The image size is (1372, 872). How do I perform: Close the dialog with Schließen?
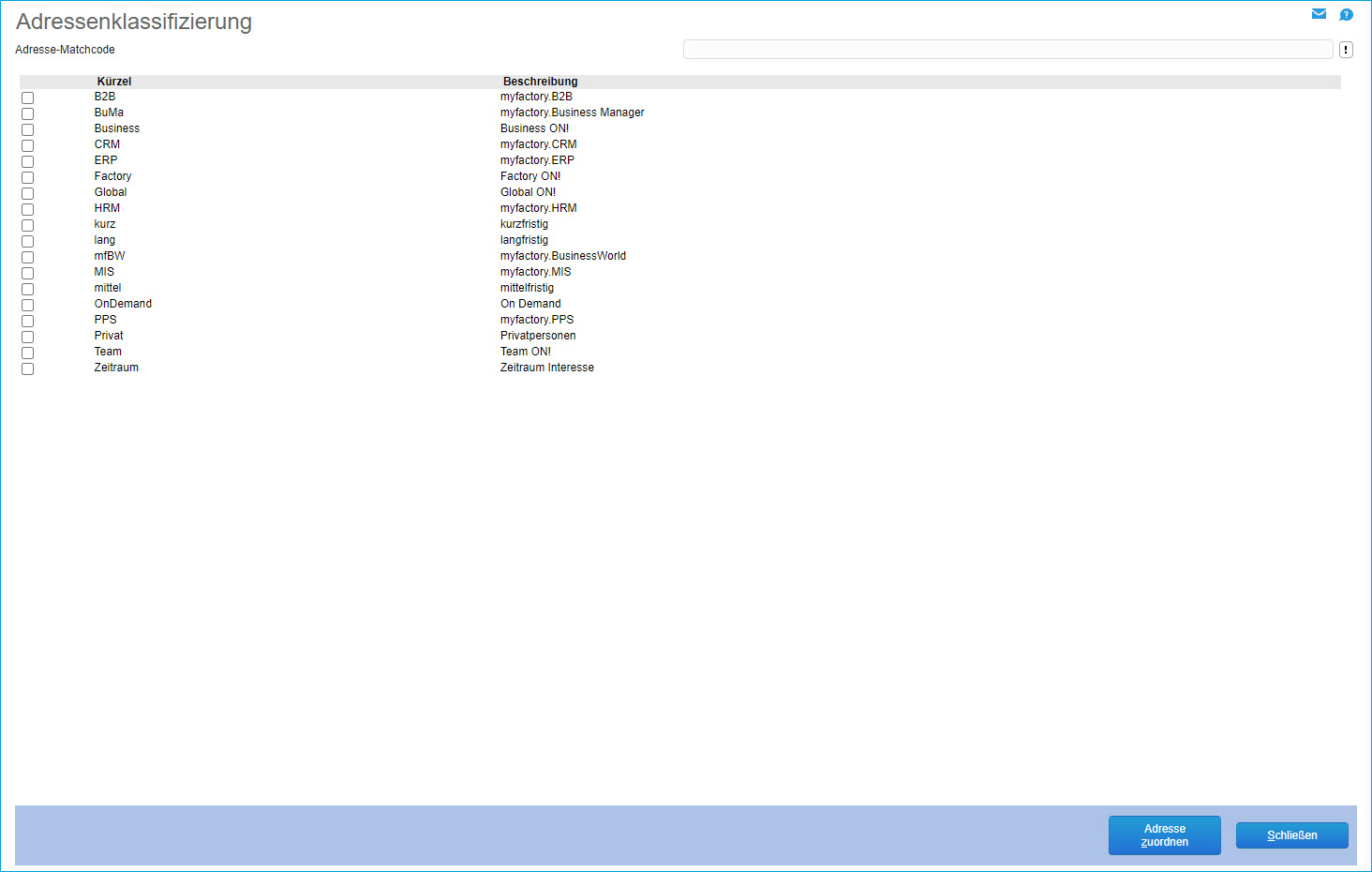coord(1292,835)
